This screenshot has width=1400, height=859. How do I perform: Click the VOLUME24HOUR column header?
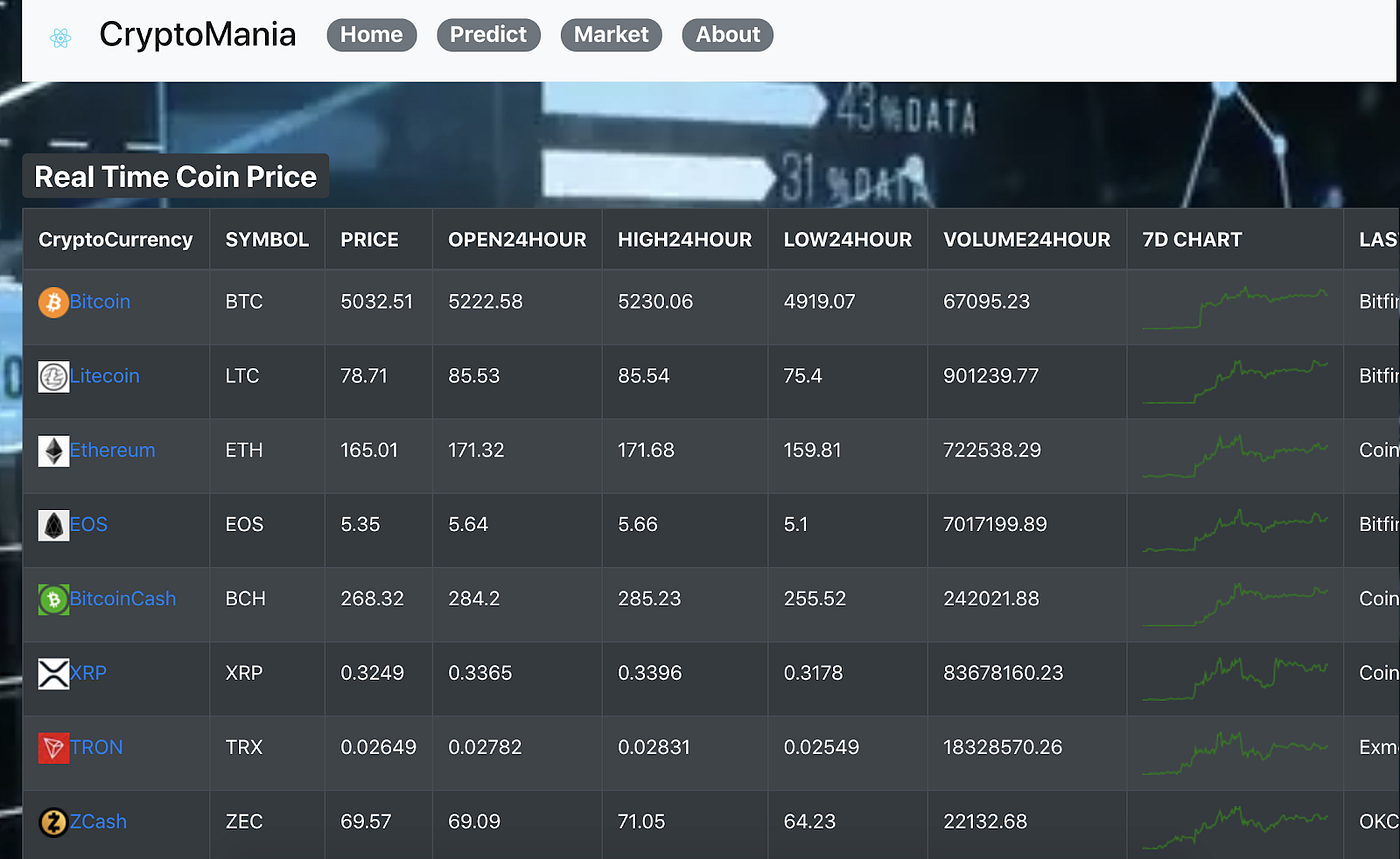(1026, 239)
